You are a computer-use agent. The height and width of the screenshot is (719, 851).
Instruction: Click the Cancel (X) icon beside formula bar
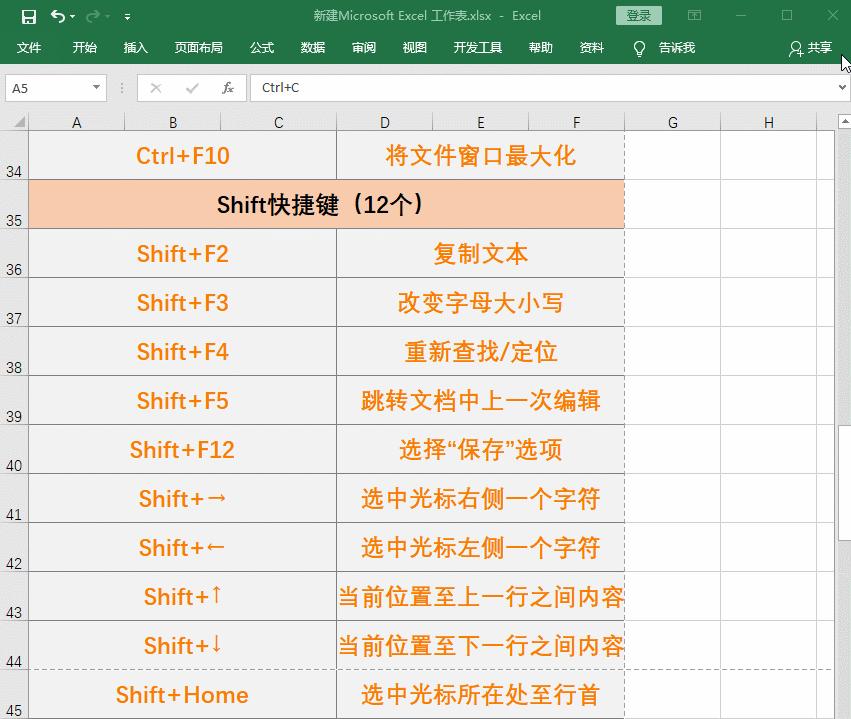click(x=157, y=88)
